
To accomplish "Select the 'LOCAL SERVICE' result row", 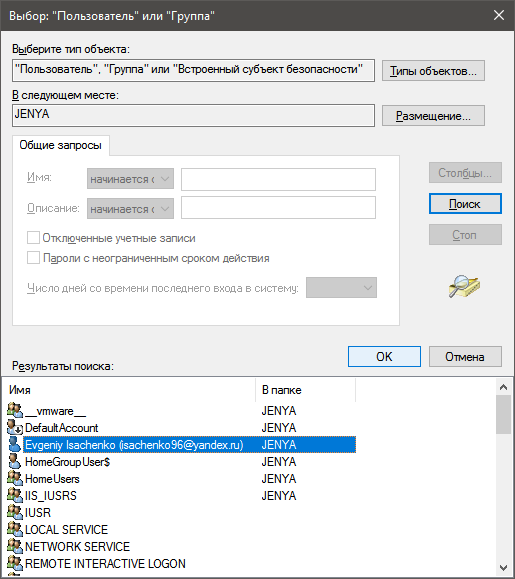I will 181,530.
